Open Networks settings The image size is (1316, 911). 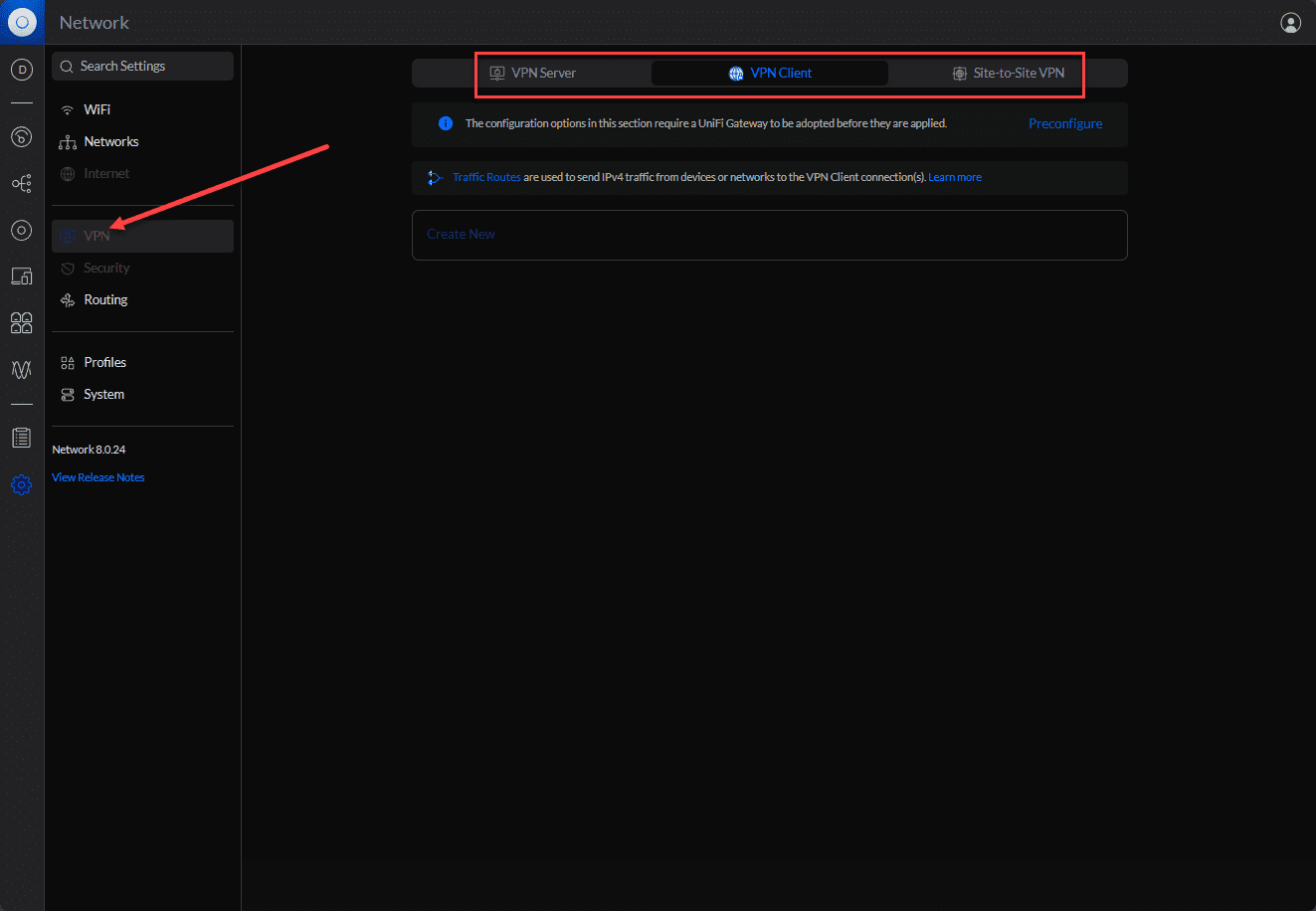click(143, 141)
